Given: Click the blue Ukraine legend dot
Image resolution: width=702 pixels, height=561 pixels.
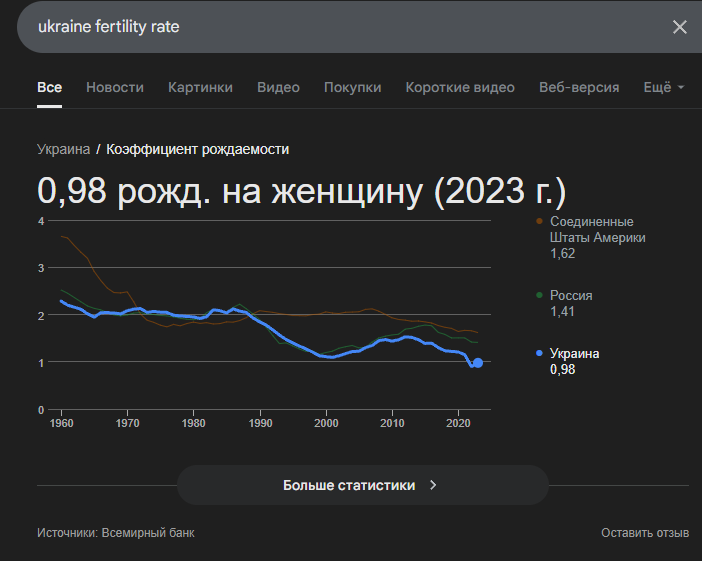Looking at the screenshot, I should point(539,353).
